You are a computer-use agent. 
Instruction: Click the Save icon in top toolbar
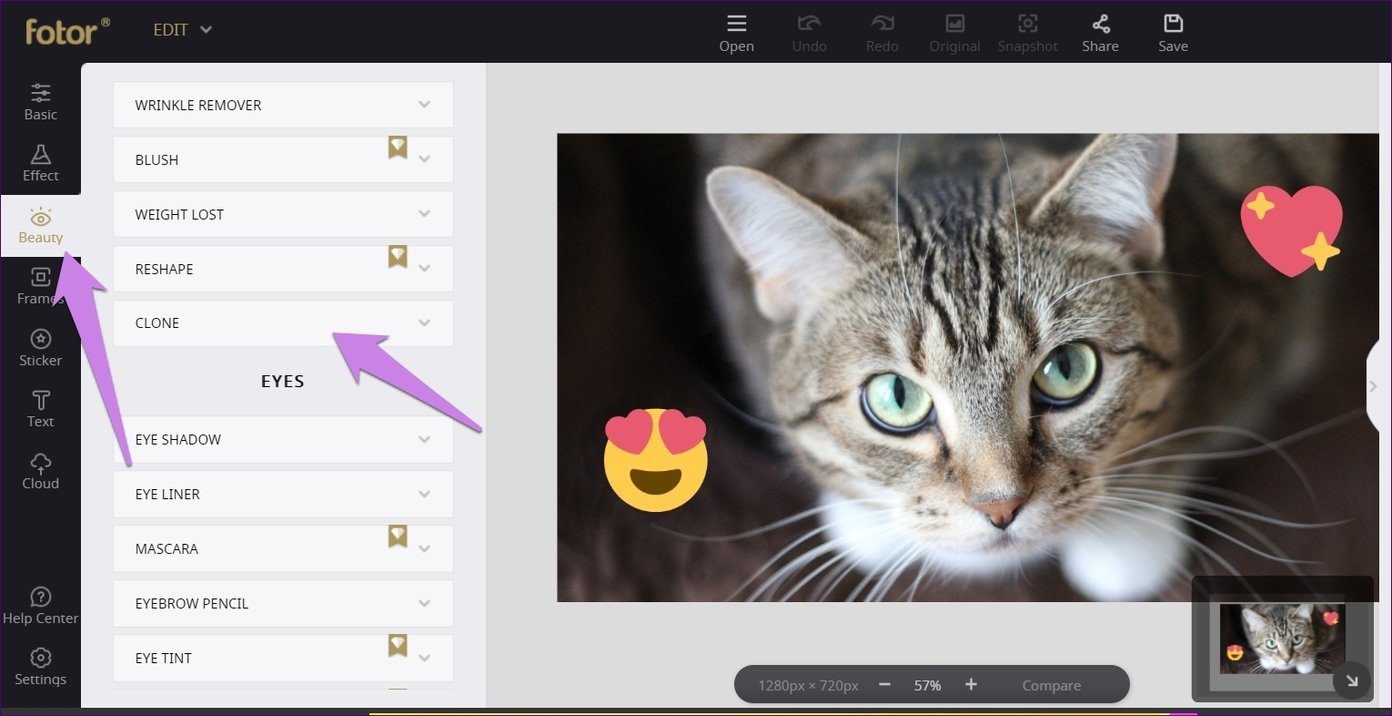[x=1173, y=32]
